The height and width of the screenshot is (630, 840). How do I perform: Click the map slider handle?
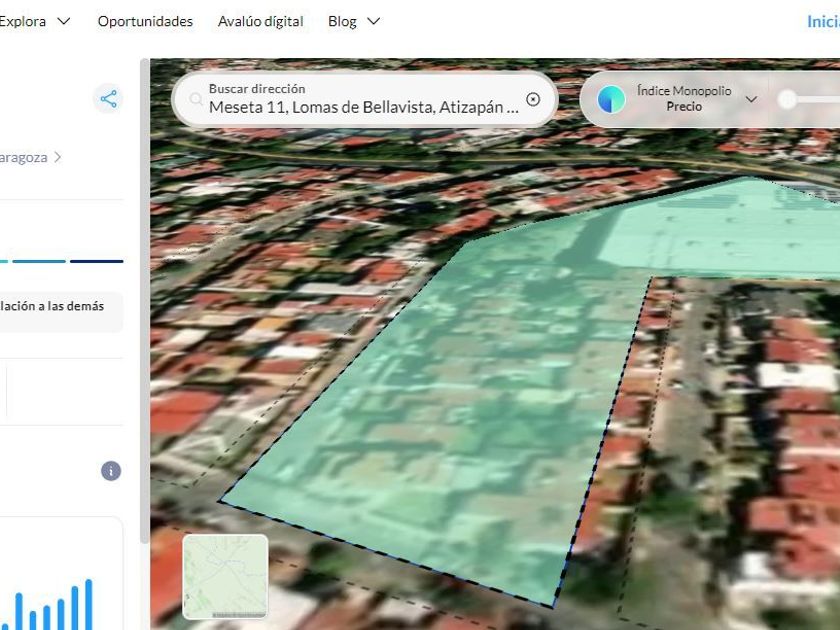tap(788, 99)
